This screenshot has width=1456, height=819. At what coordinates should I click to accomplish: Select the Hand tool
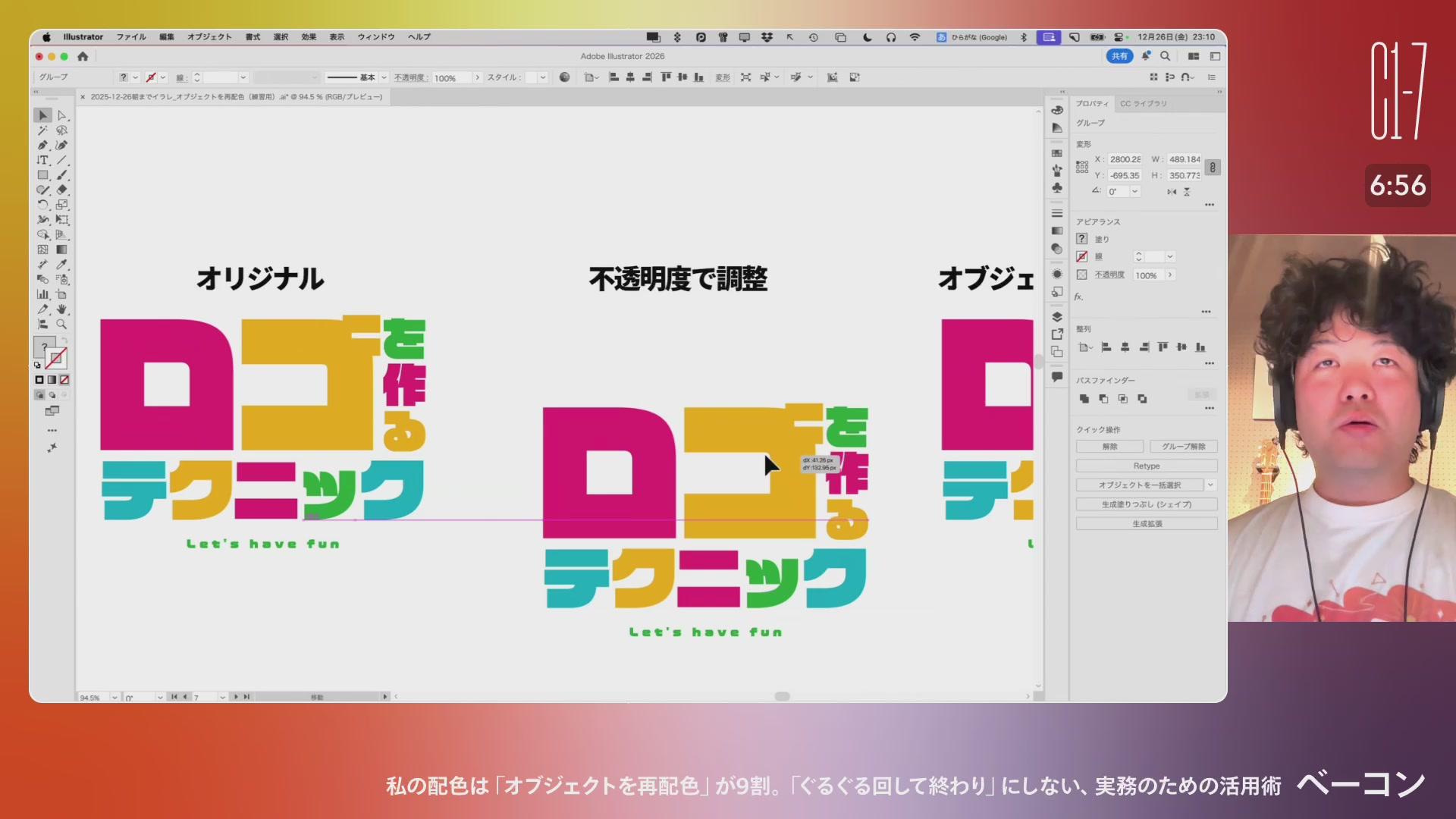(62, 309)
